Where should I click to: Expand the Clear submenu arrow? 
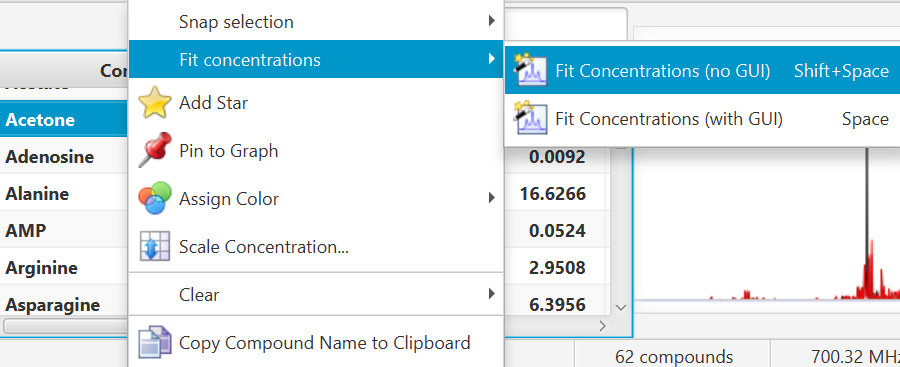491,294
